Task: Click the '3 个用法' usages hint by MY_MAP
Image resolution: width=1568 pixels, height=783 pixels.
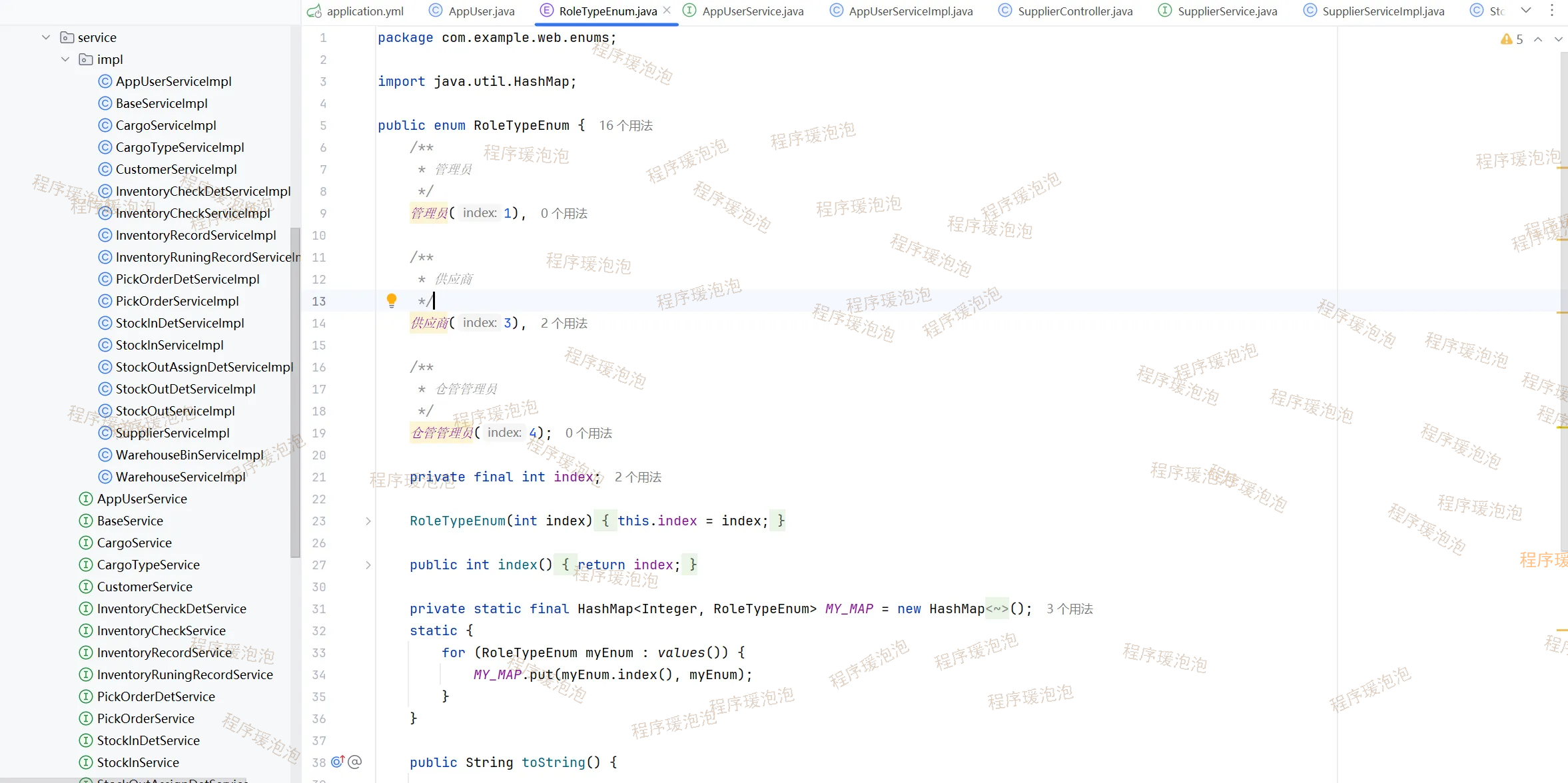Action: coord(1069,609)
